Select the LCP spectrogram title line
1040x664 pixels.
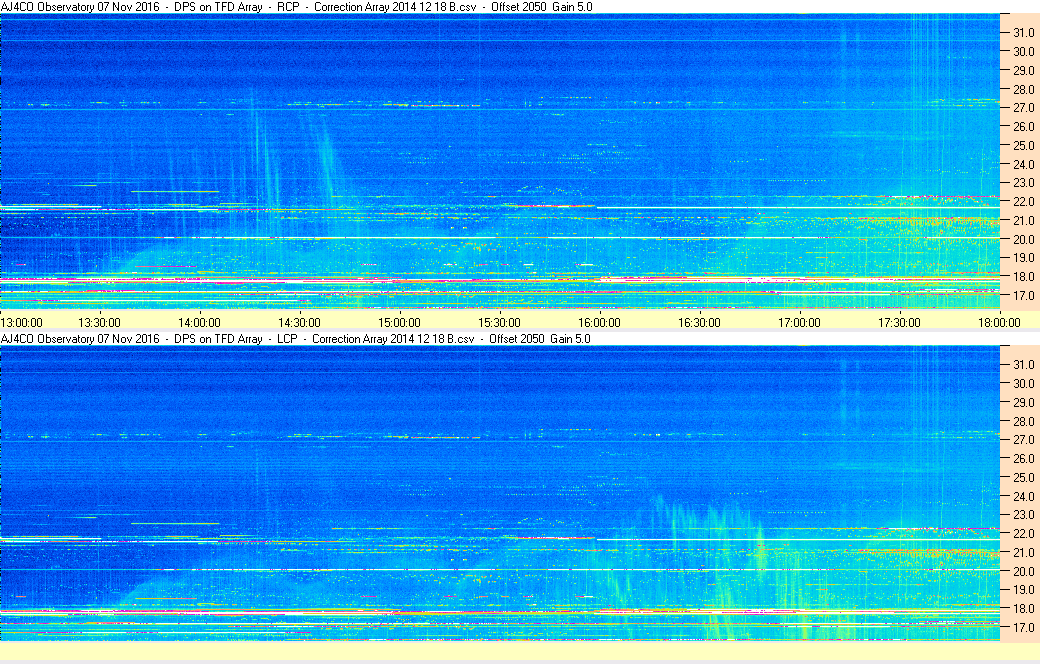coord(295,339)
